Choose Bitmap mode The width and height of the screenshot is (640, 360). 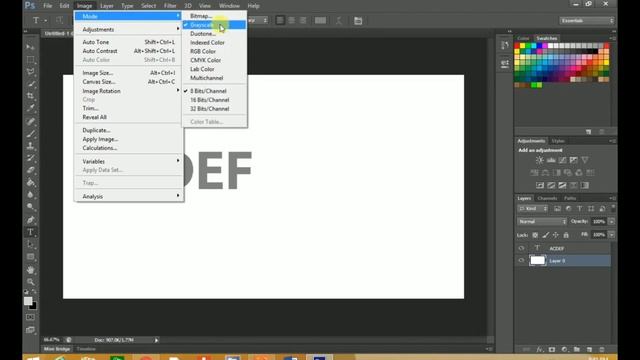201,16
